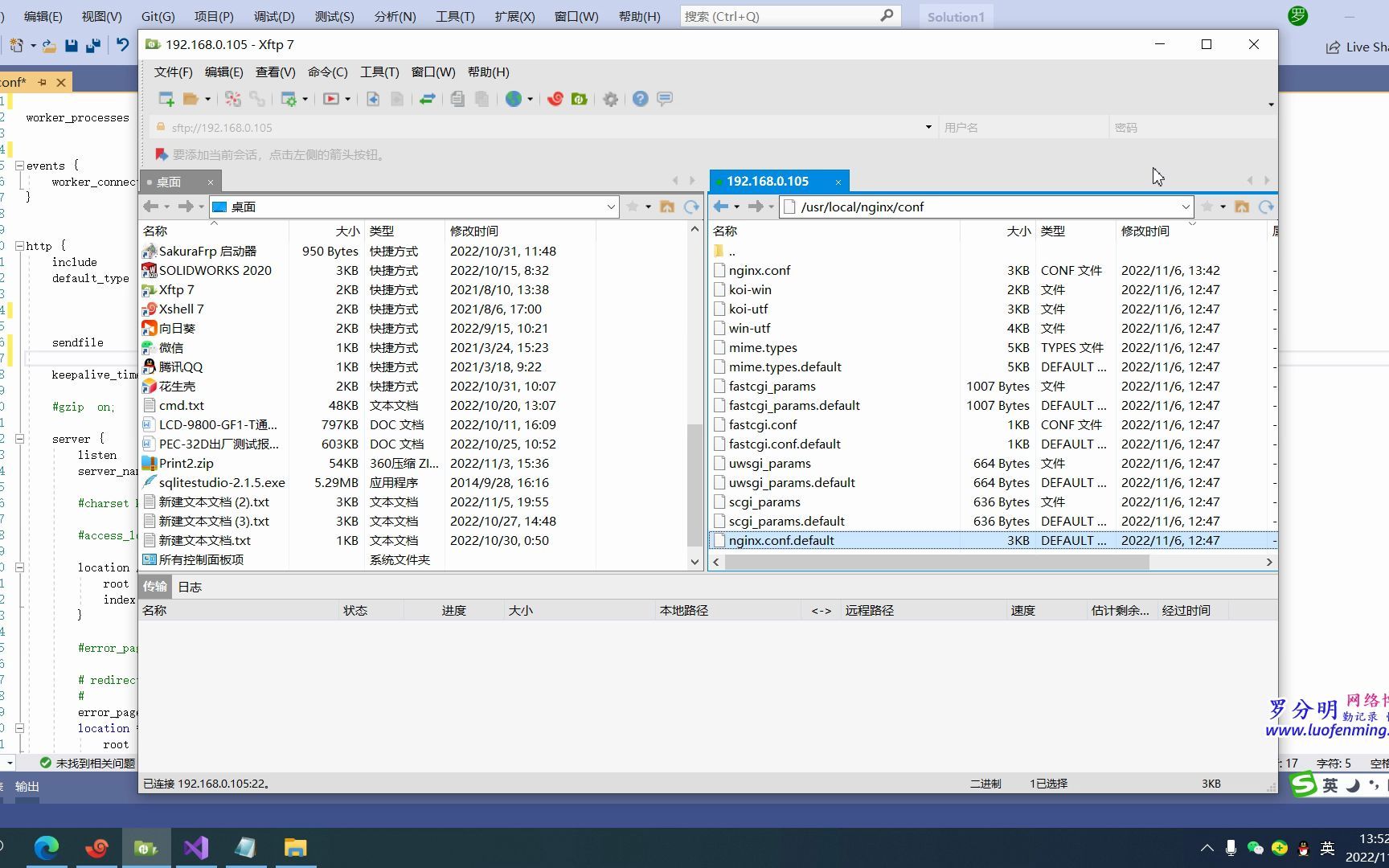Open Visual Studio from the Windows taskbar
Viewport: 1389px width, 868px height.
pyautogui.click(x=196, y=848)
